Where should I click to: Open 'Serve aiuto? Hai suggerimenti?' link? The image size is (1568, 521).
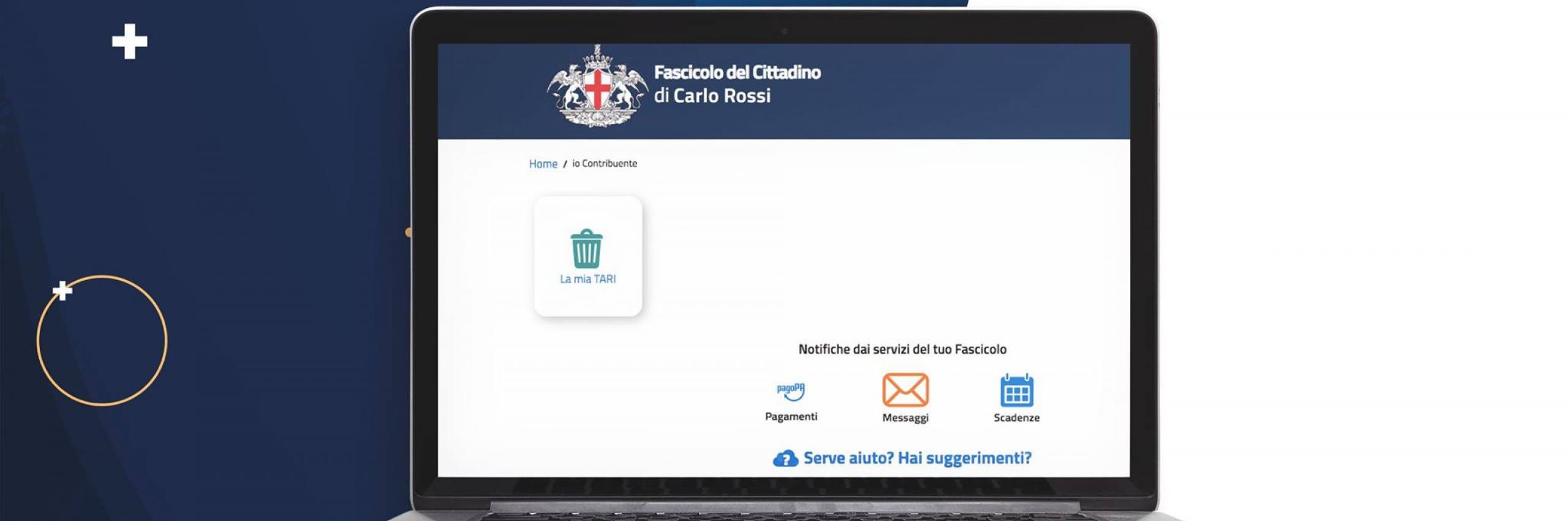pos(918,458)
